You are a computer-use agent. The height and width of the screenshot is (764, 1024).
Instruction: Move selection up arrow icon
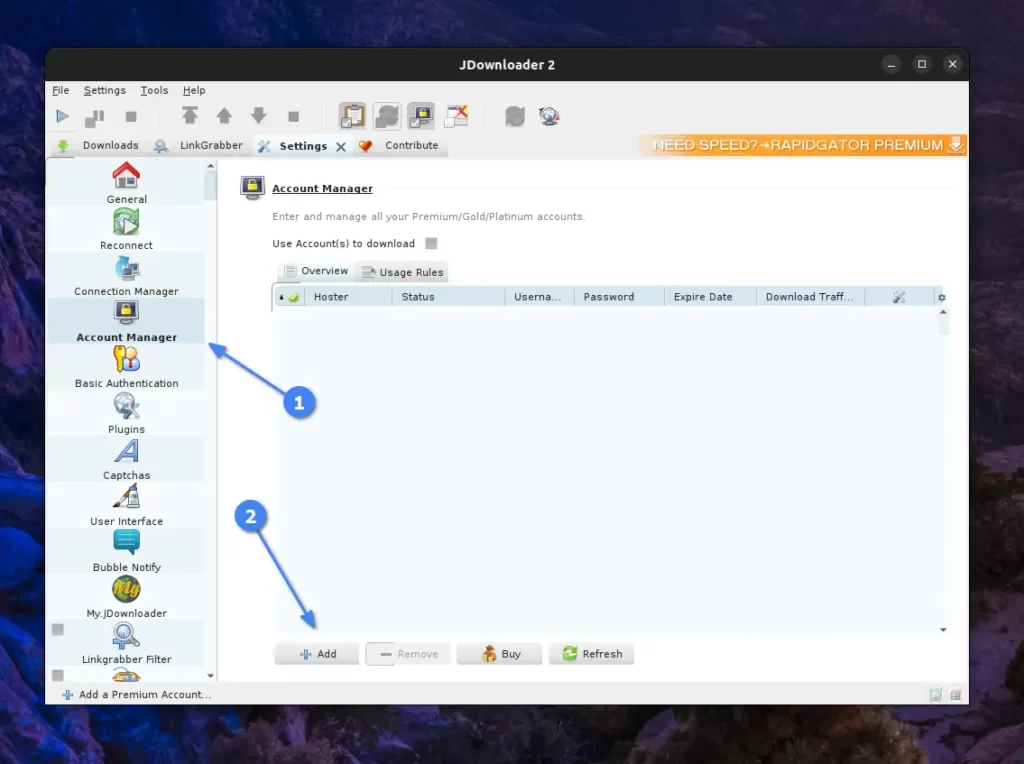[224, 116]
